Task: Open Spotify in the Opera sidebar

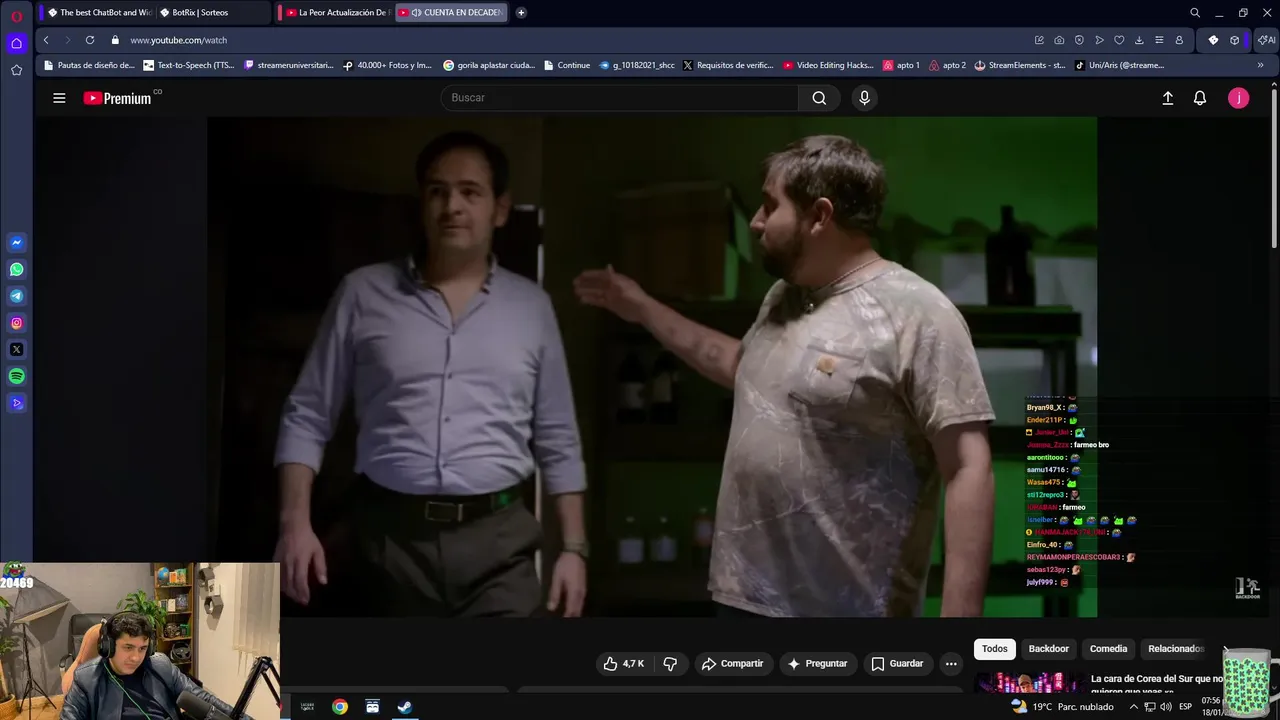Action: coord(16,377)
